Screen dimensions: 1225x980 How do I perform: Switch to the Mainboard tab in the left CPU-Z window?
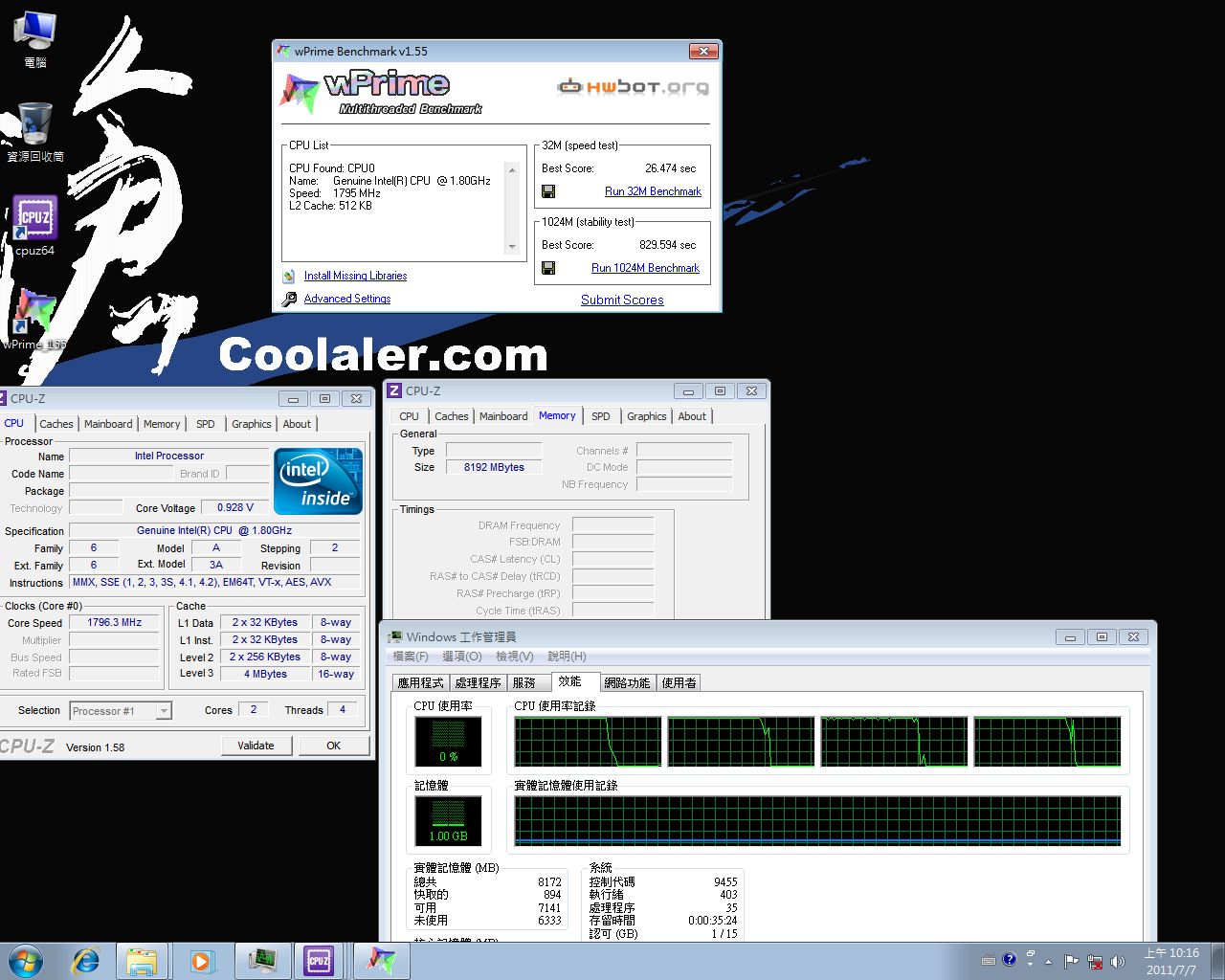(x=108, y=424)
